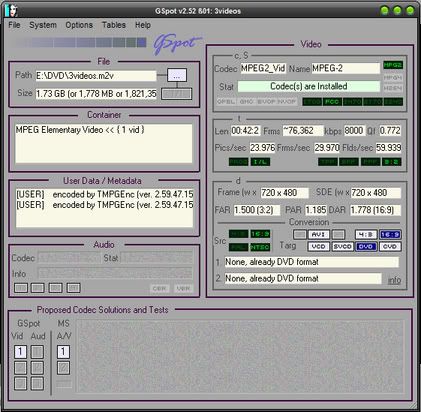Click the Len field showing 00:42:2
Image resolution: width=421 pixels, height=412 pixels.
click(x=245, y=131)
